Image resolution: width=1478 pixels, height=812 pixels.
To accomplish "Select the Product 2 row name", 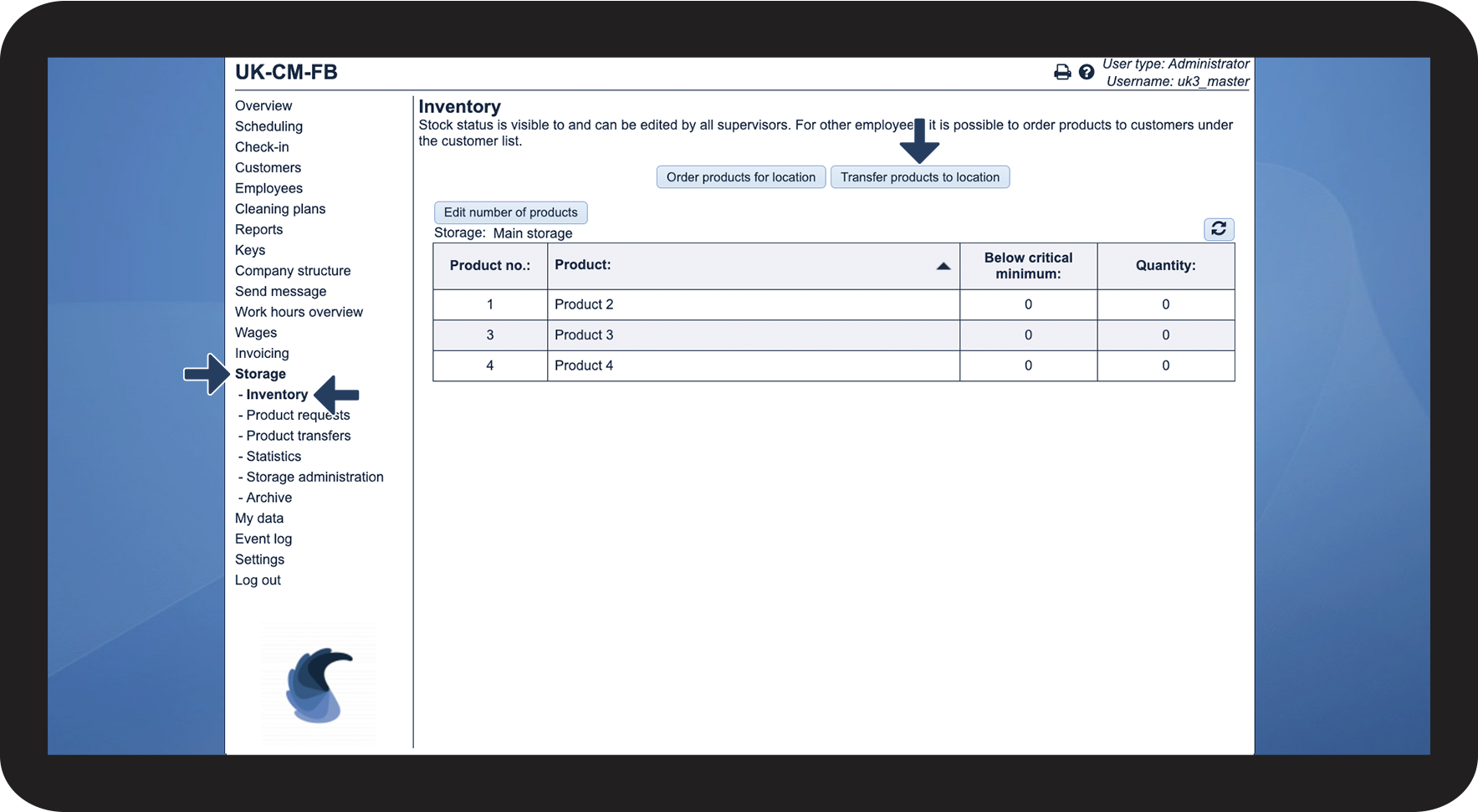I will pyautogui.click(x=584, y=304).
